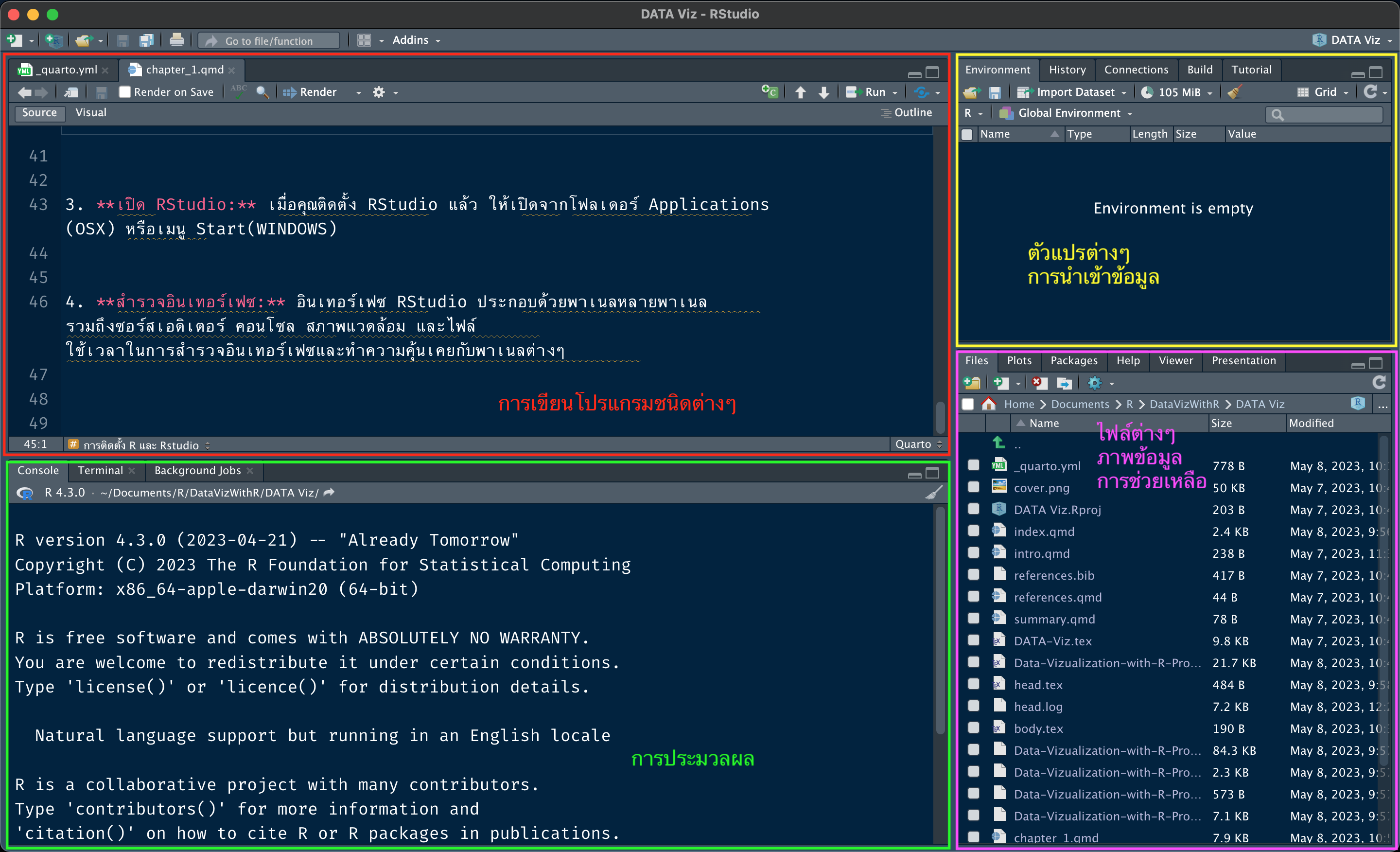
Task: Open spellcheck via the ABC toolbar icon
Action: pos(239,91)
